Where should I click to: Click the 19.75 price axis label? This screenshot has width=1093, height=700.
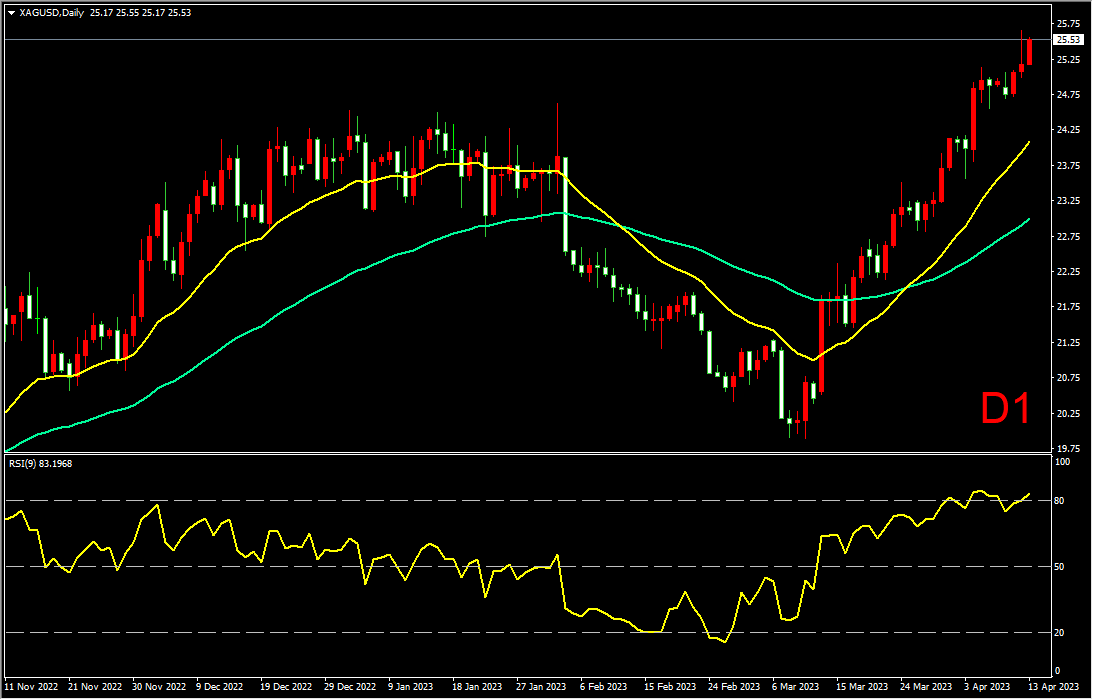(1067, 448)
